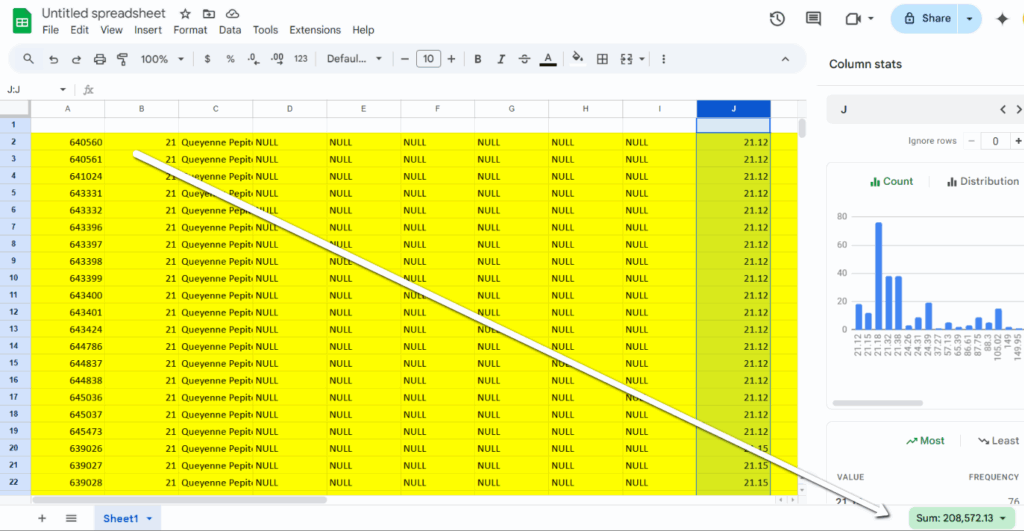The height and width of the screenshot is (531, 1024).
Task: Toggle bold formatting
Action: [477, 59]
